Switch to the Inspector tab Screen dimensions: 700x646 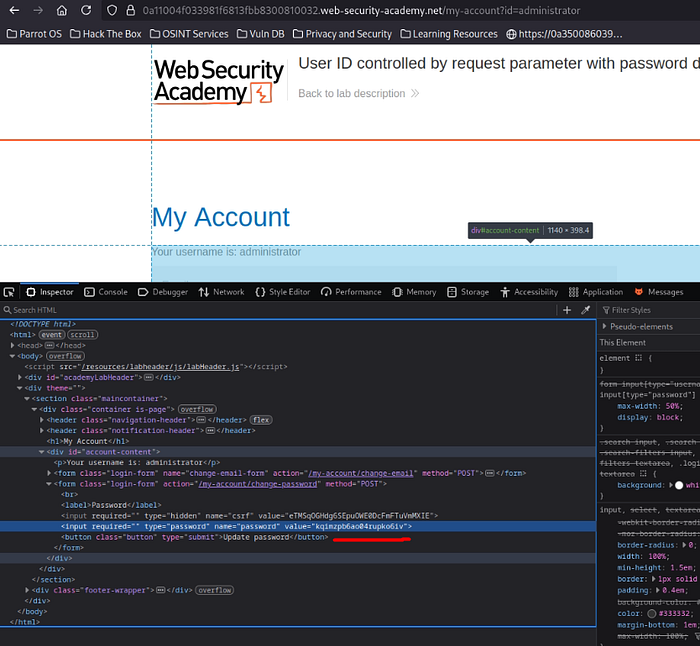50,292
